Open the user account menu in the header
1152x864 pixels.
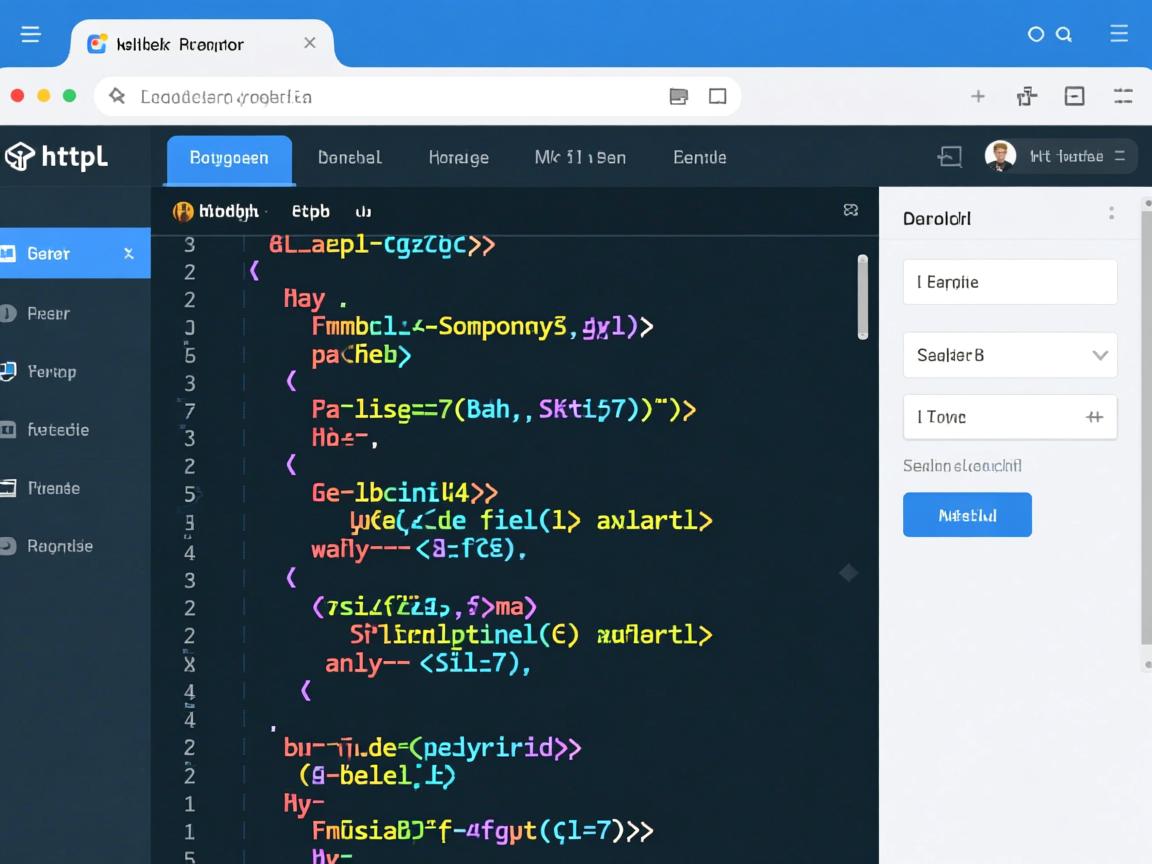click(1119, 156)
